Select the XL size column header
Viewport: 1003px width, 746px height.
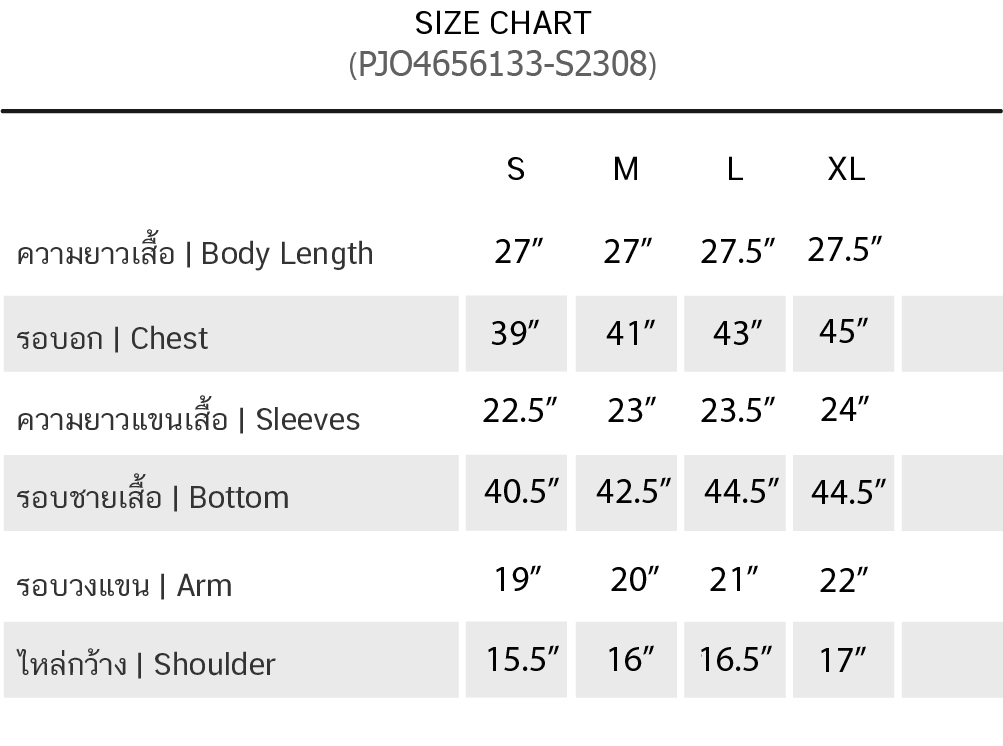coord(846,169)
